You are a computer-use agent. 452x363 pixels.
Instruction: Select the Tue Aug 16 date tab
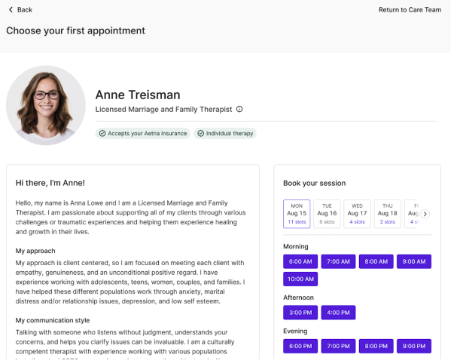click(x=327, y=214)
